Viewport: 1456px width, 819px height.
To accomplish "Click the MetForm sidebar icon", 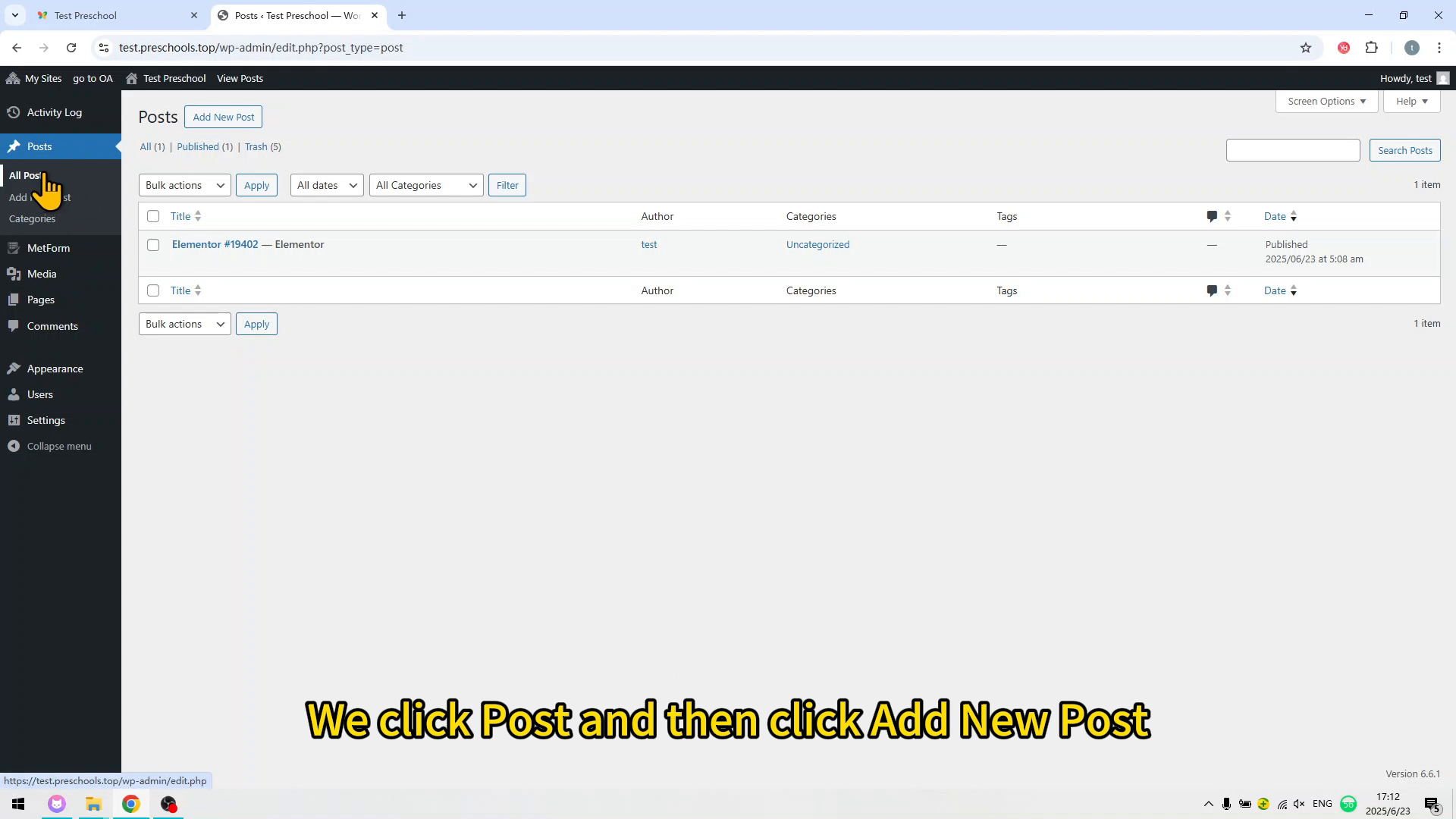I will [x=14, y=248].
